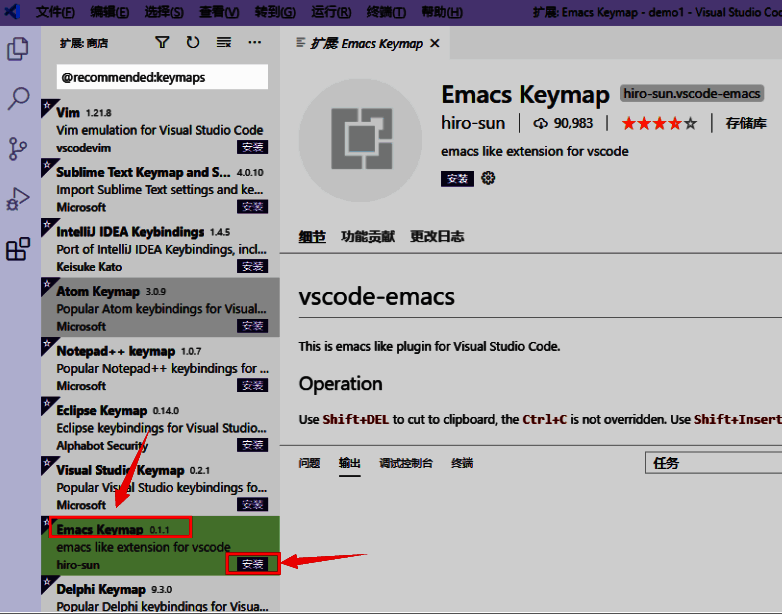Screen dimensions: 782x615
Task: Open the Search view in activity bar
Action: click(x=18, y=98)
